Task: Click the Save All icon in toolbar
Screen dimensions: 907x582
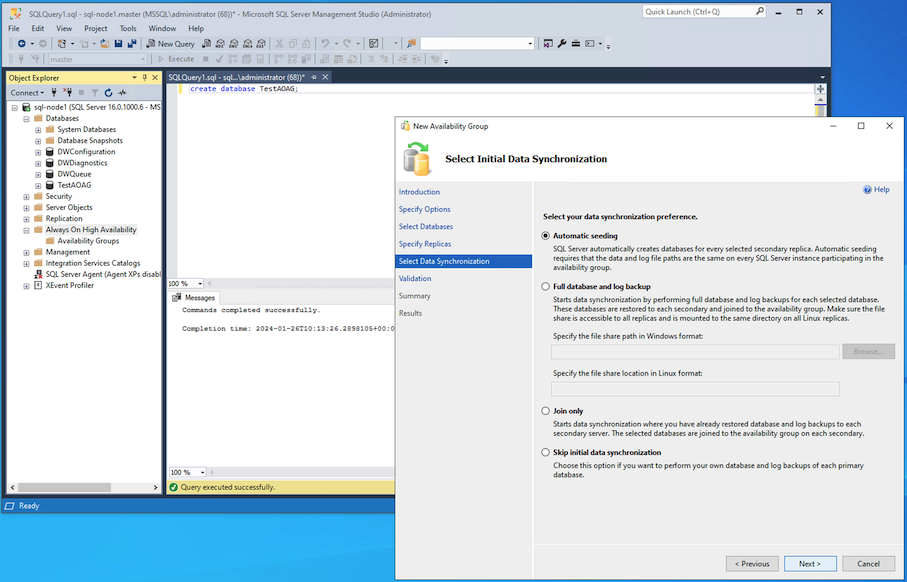Action: tap(132, 43)
